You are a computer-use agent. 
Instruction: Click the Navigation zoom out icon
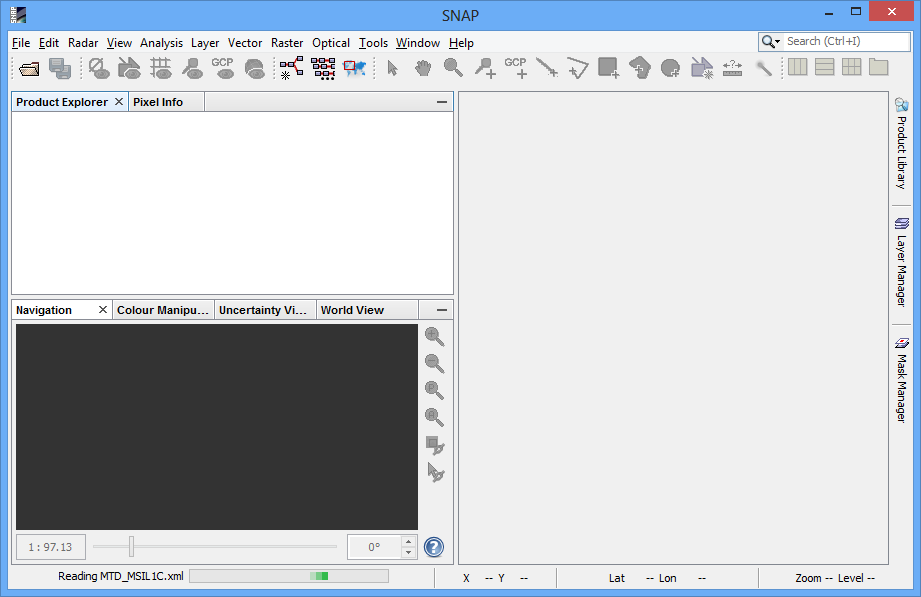tap(434, 363)
